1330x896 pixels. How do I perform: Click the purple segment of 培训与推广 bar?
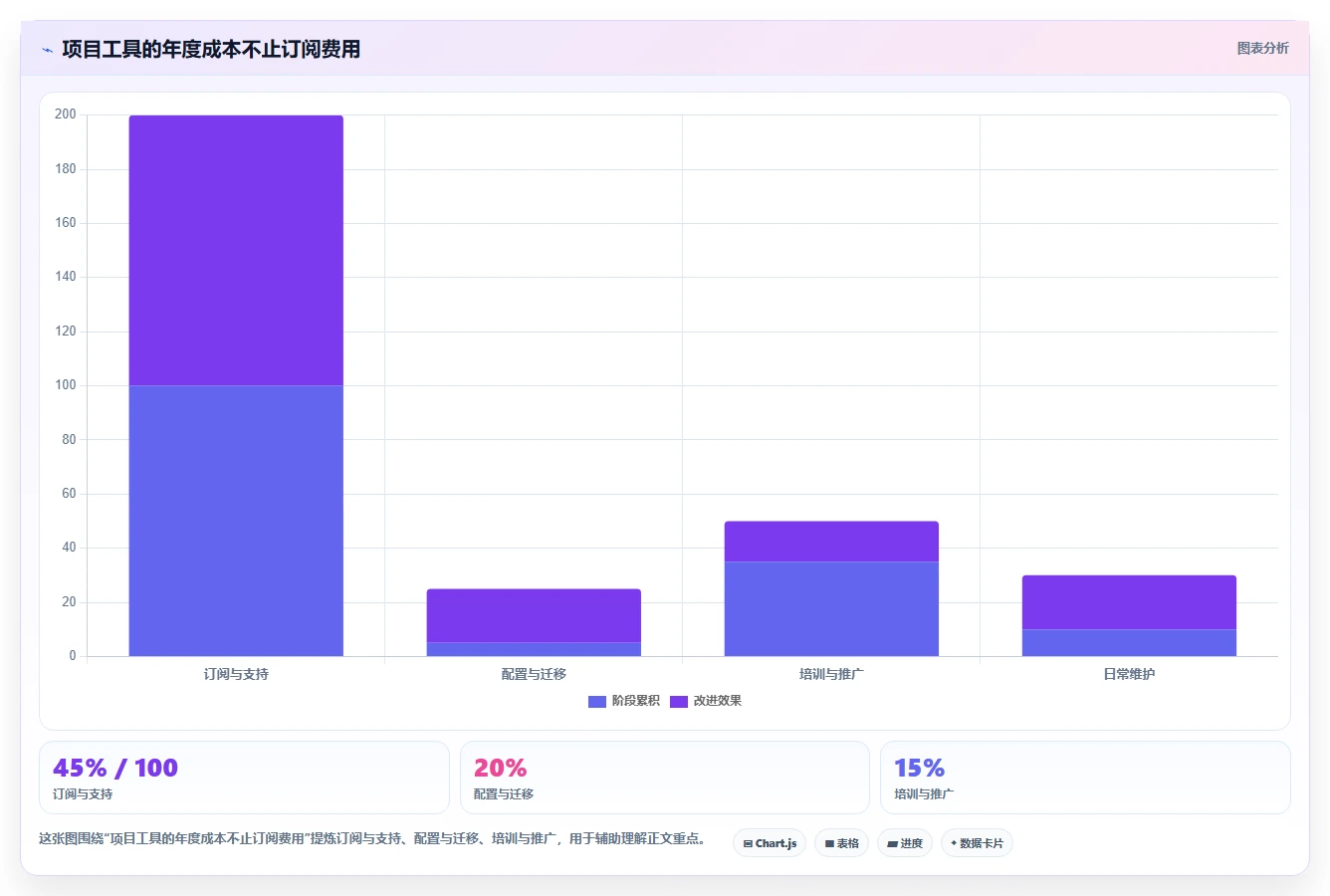(831, 542)
